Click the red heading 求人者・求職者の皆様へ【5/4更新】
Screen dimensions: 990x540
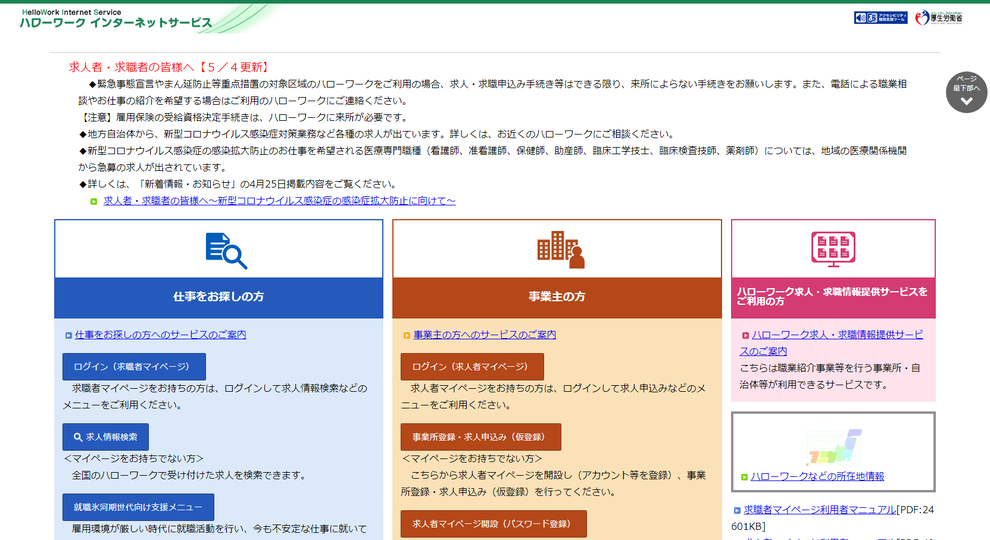tap(170, 67)
